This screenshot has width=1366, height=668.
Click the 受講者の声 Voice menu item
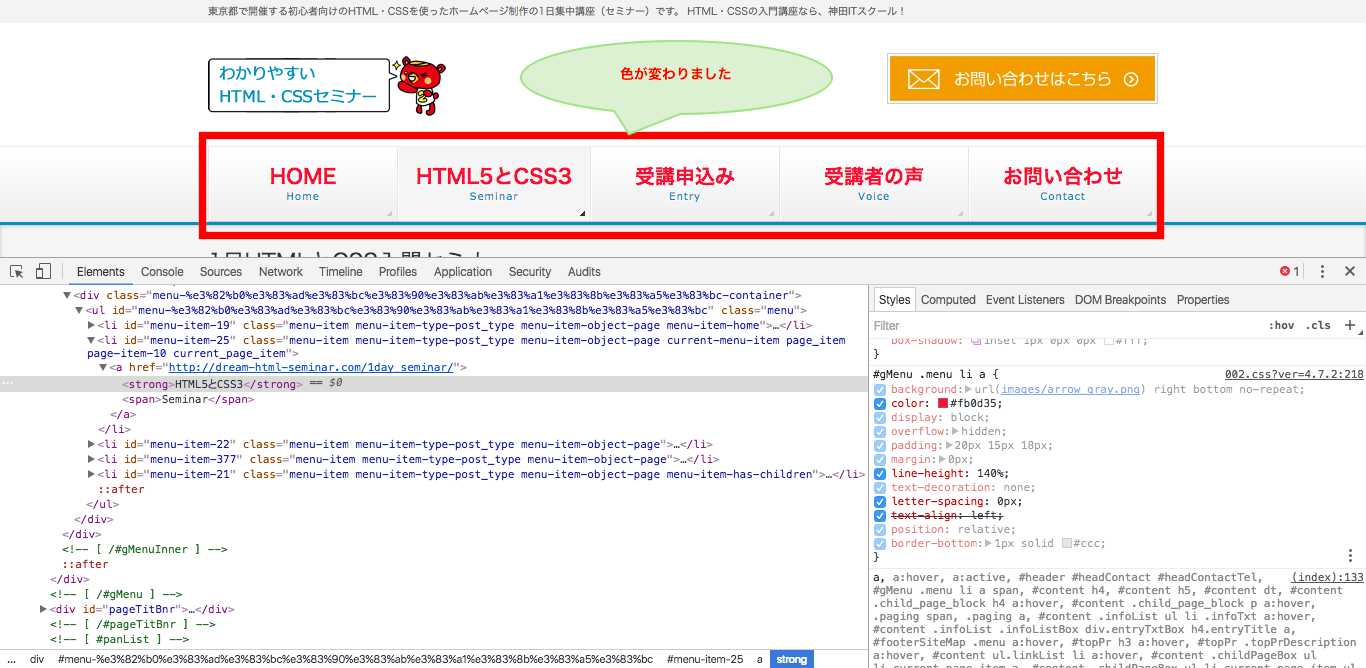coord(874,183)
